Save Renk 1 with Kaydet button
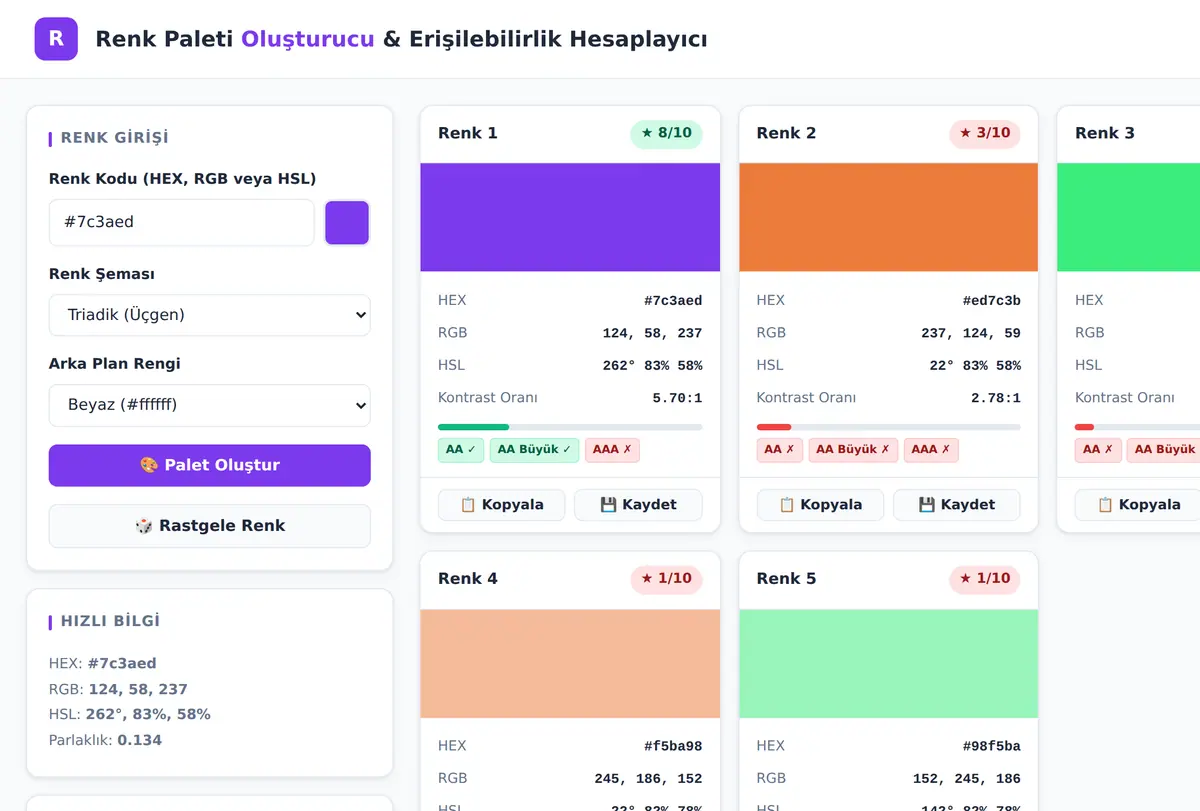Viewport: 1200px width, 811px height. [638, 505]
